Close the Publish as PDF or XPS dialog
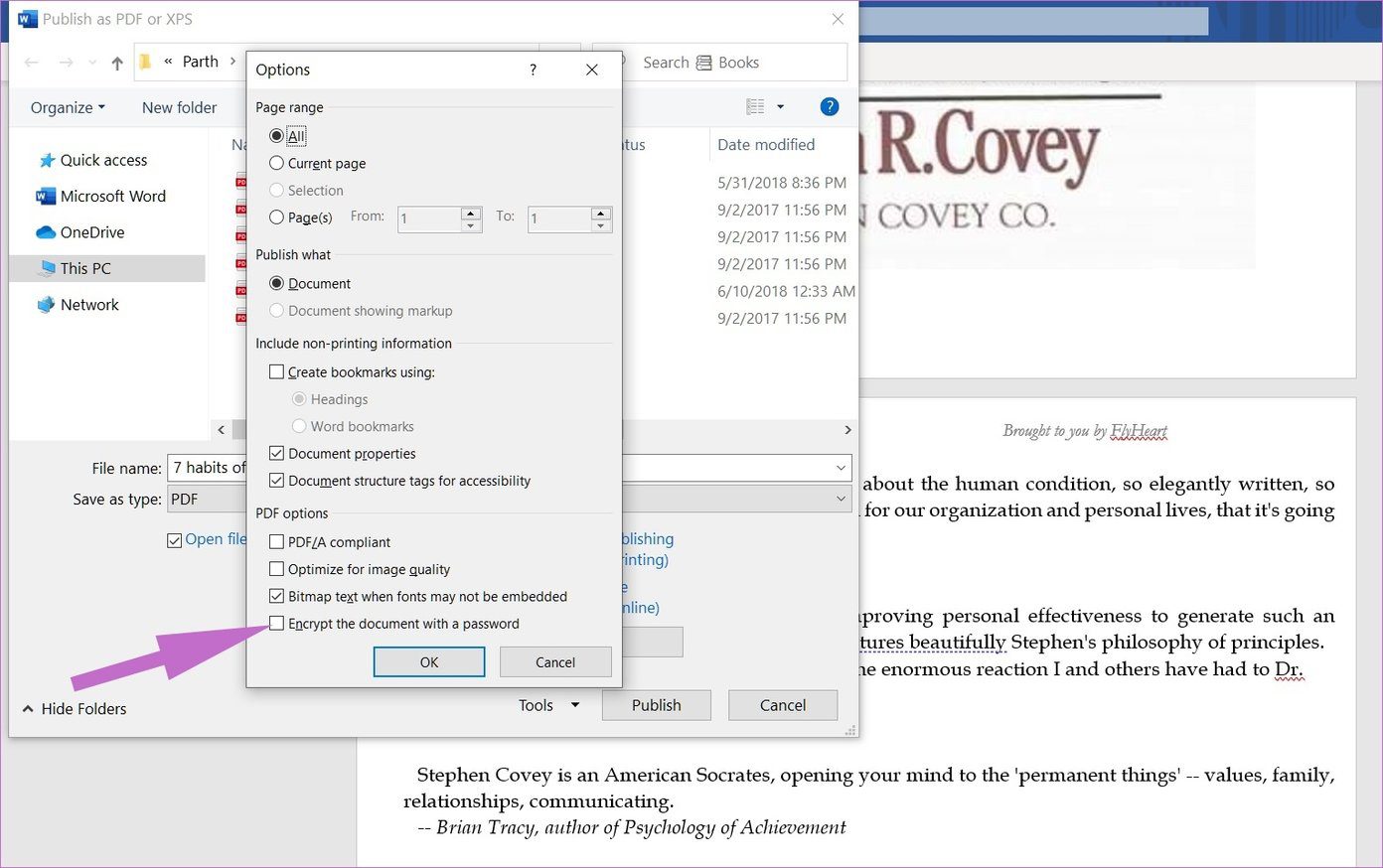The image size is (1383, 868). (x=838, y=19)
